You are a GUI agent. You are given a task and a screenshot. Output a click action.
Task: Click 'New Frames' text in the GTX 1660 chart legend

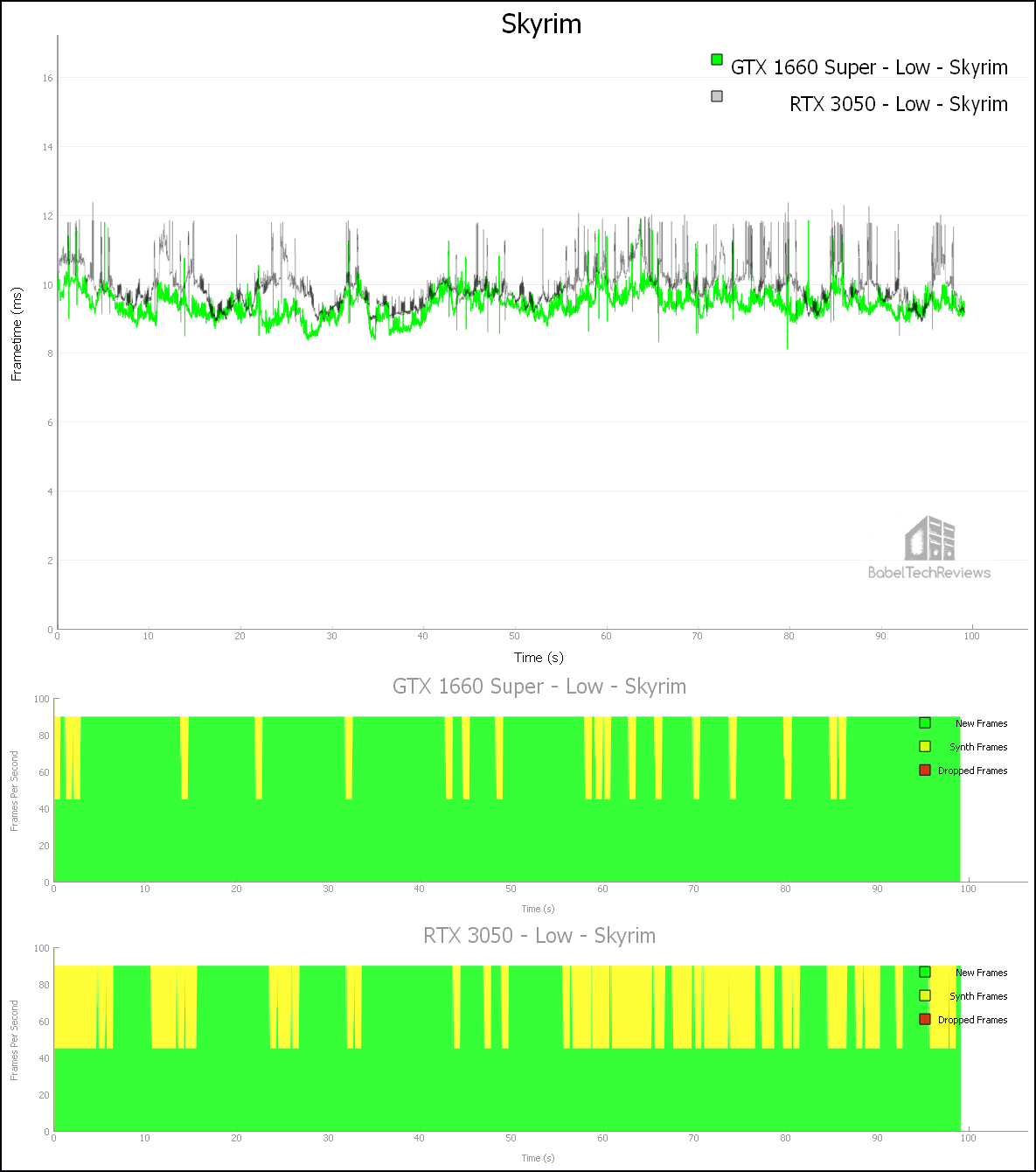(981, 723)
